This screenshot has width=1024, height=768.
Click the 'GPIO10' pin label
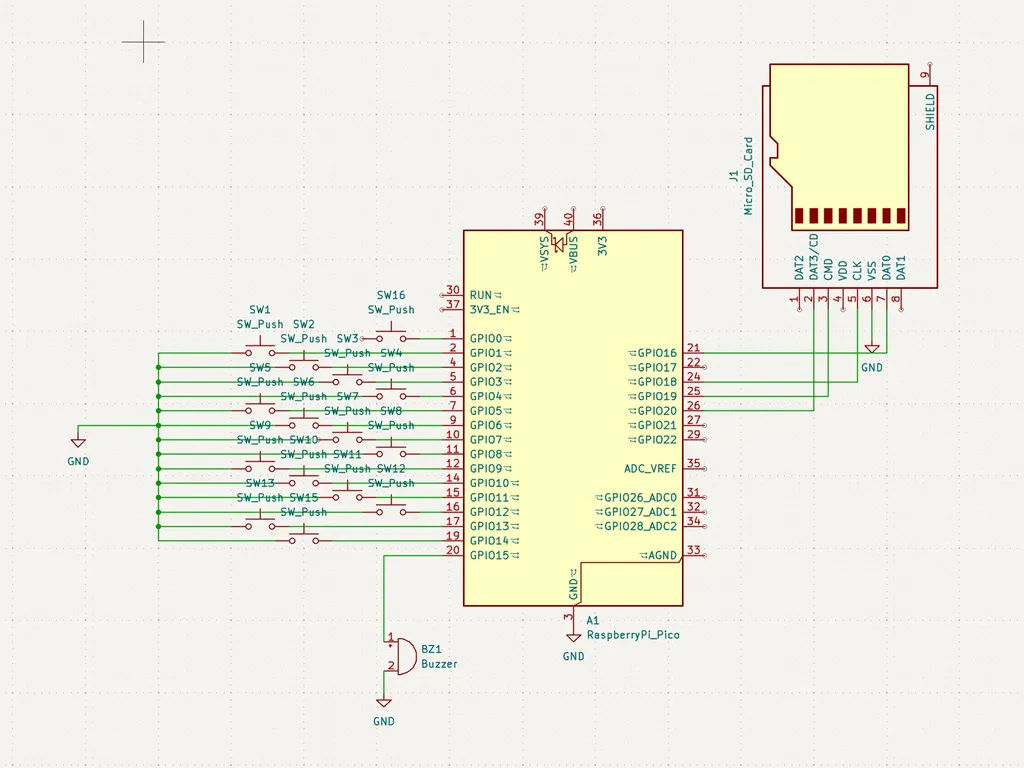(x=489, y=483)
